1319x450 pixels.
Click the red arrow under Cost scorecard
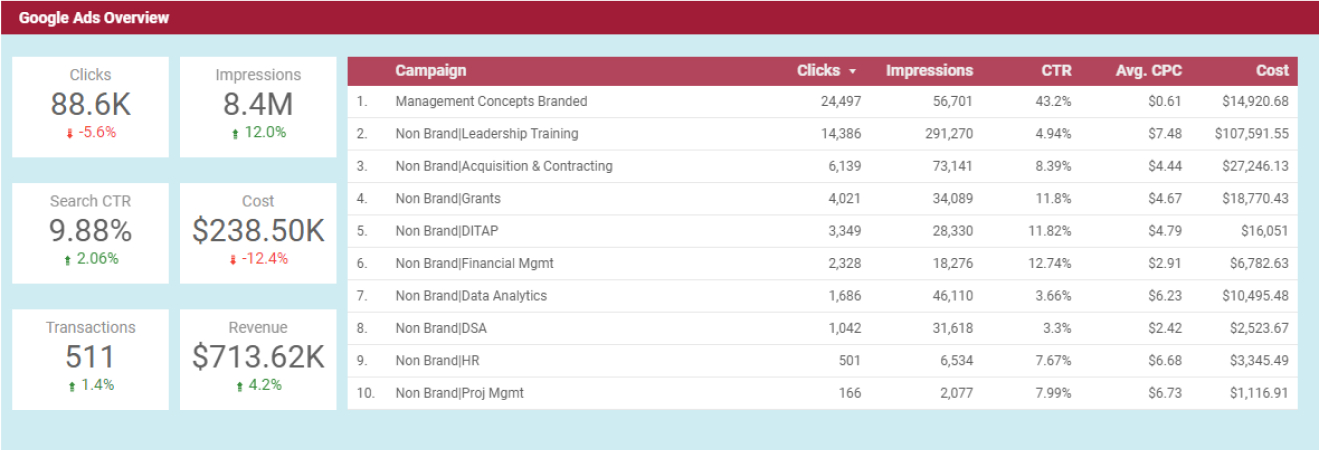click(233, 259)
